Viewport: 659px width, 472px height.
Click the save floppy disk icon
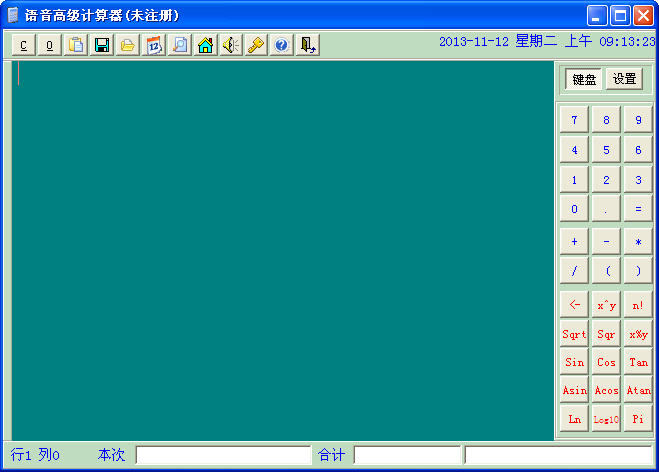tap(101, 45)
